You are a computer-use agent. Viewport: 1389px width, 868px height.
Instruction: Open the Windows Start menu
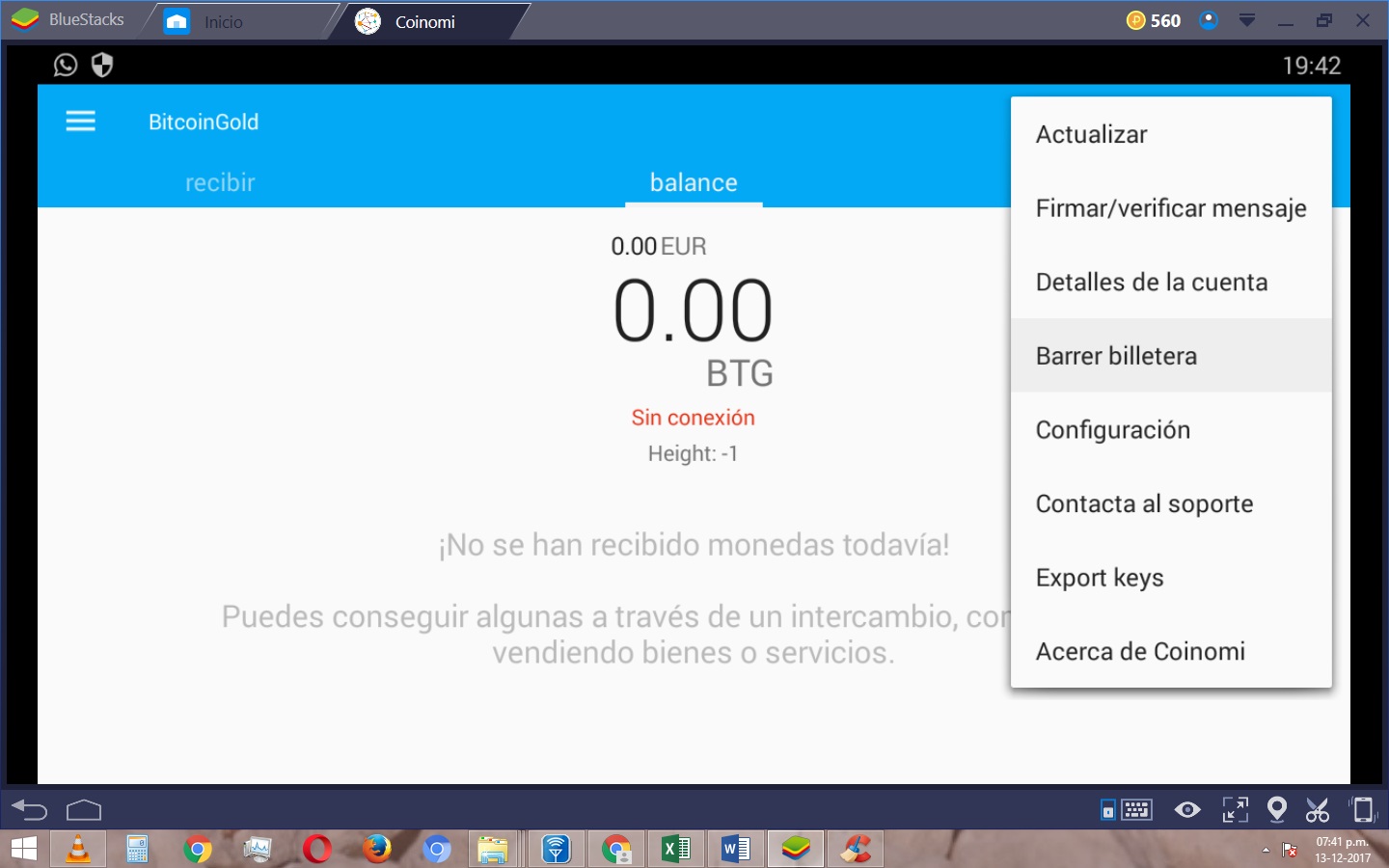click(24, 849)
